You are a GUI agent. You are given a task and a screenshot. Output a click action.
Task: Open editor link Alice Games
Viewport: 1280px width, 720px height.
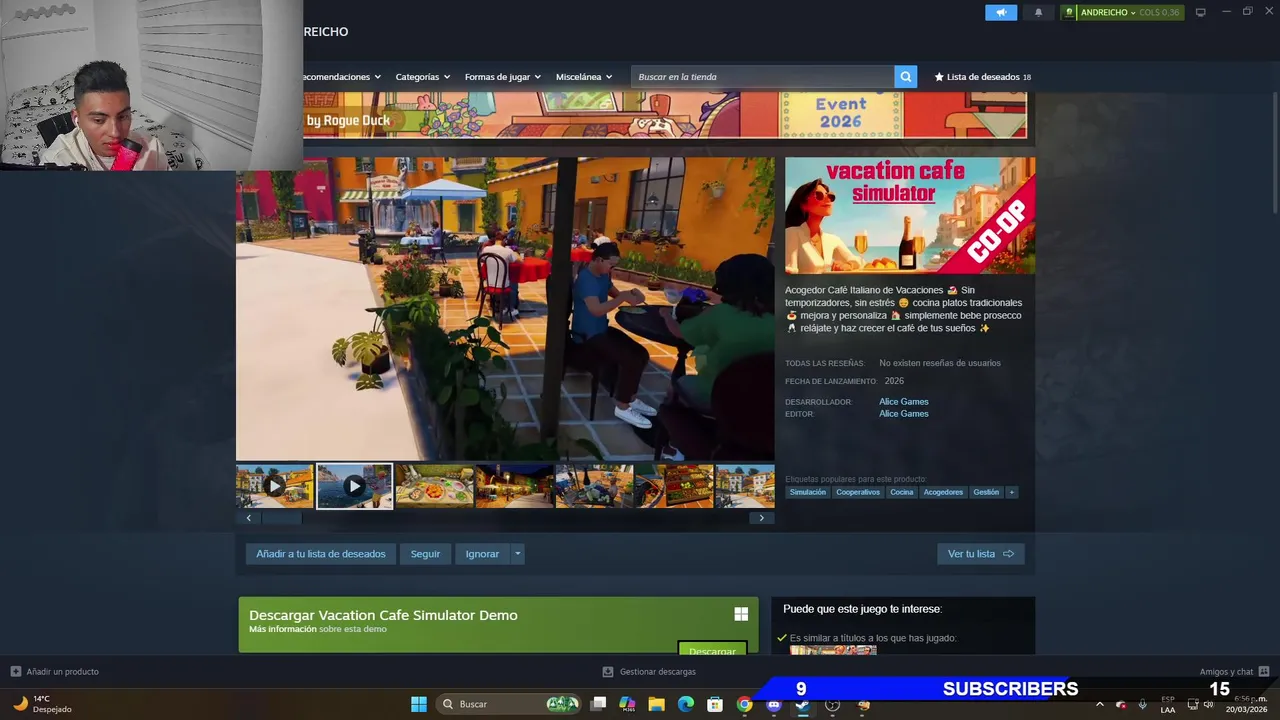click(x=904, y=414)
